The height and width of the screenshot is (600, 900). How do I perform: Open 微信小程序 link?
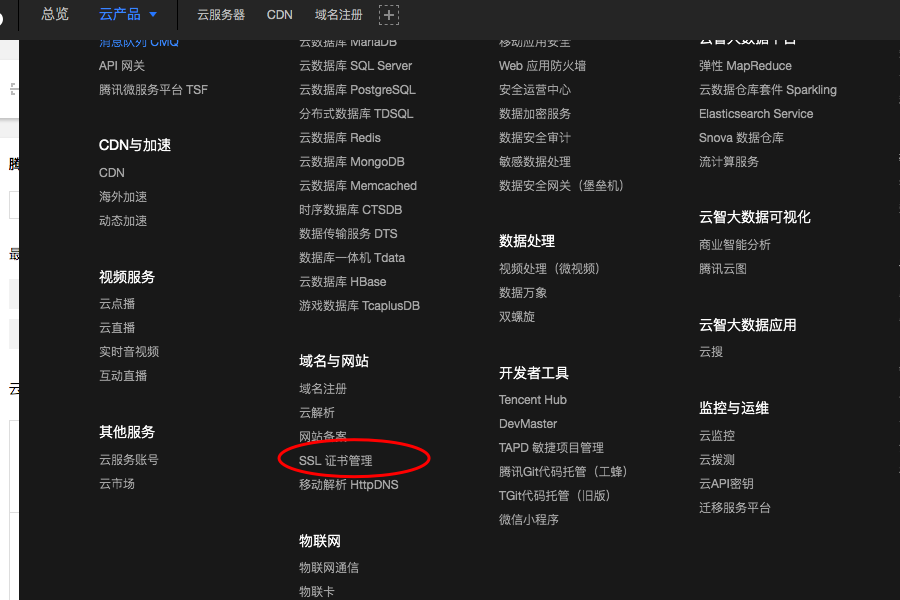pos(528,519)
